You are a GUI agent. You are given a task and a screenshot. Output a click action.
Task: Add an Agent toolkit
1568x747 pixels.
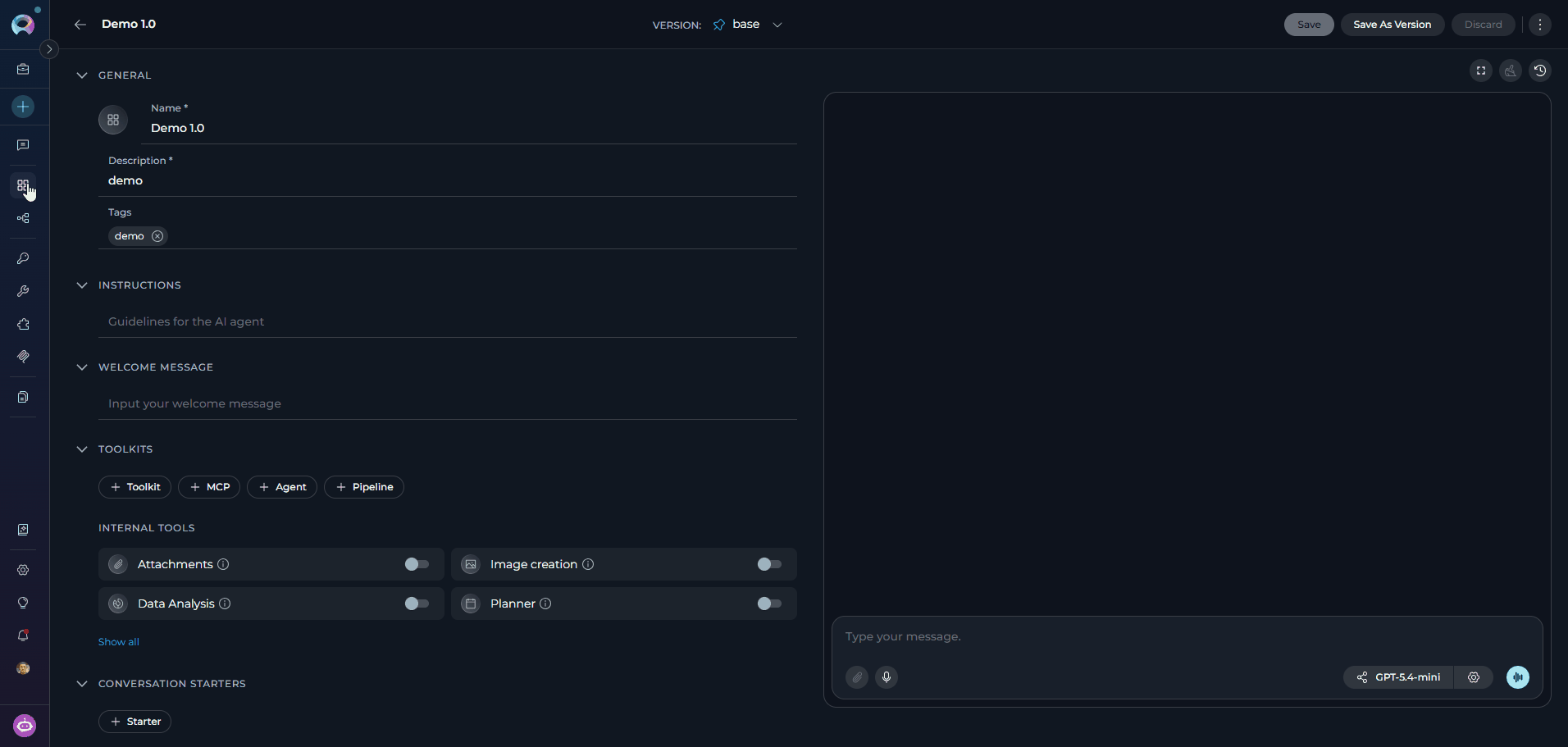[282, 487]
